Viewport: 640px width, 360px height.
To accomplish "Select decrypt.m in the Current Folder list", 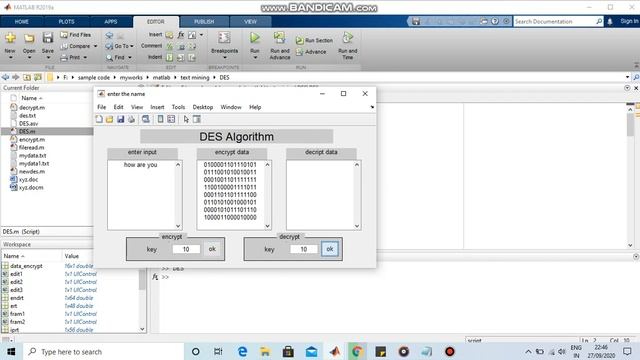I will tap(32, 108).
